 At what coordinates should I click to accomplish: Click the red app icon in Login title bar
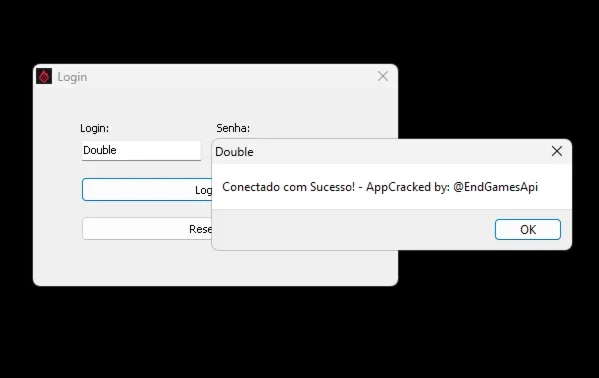[44, 76]
